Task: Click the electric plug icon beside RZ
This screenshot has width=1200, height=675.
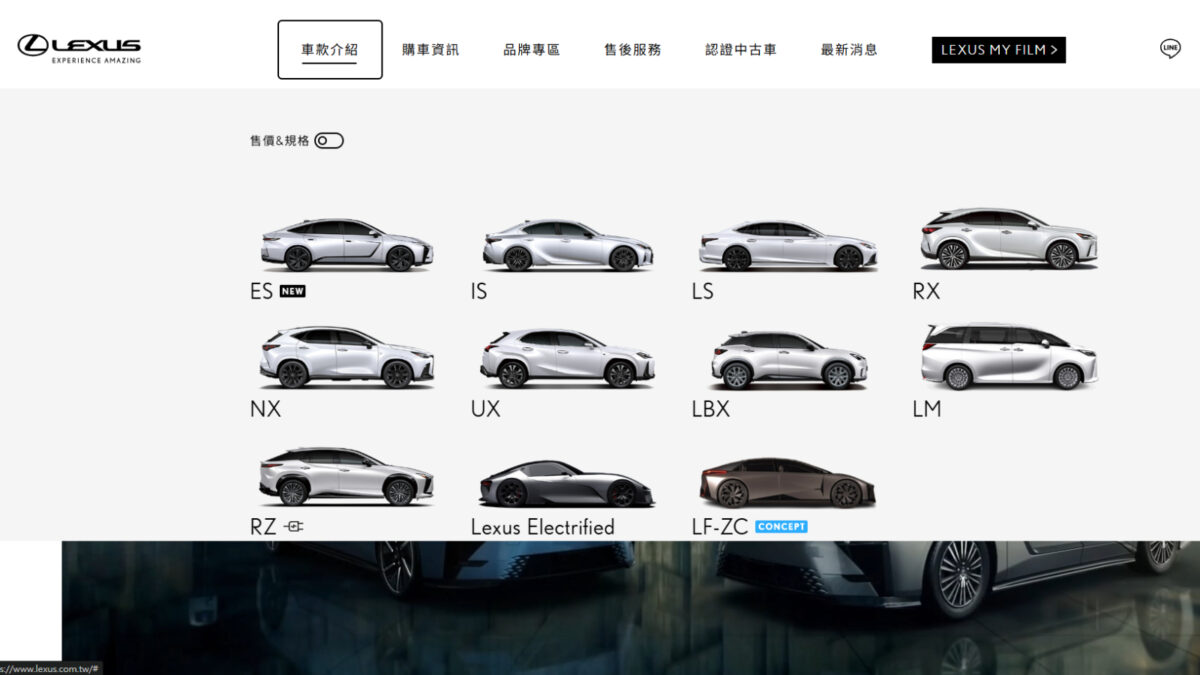Action: (x=292, y=527)
